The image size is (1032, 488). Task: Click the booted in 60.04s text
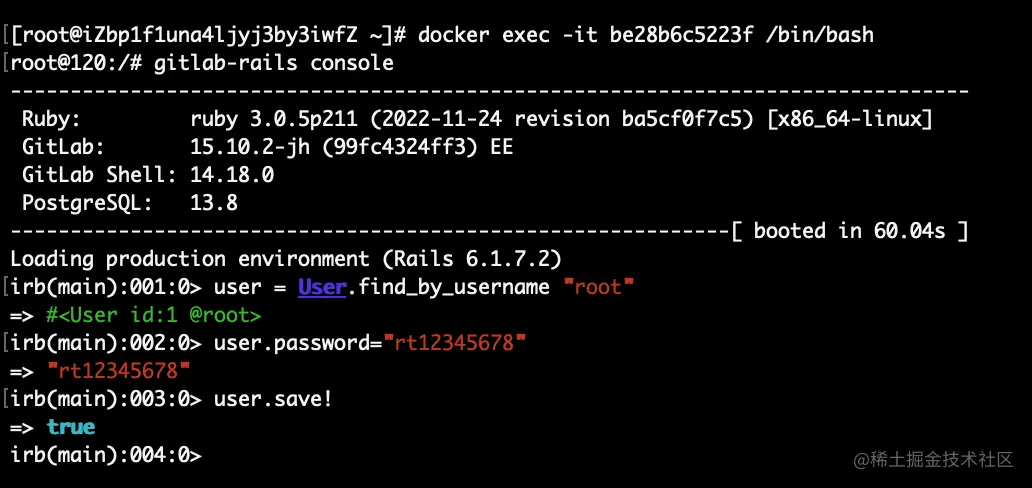click(x=849, y=231)
